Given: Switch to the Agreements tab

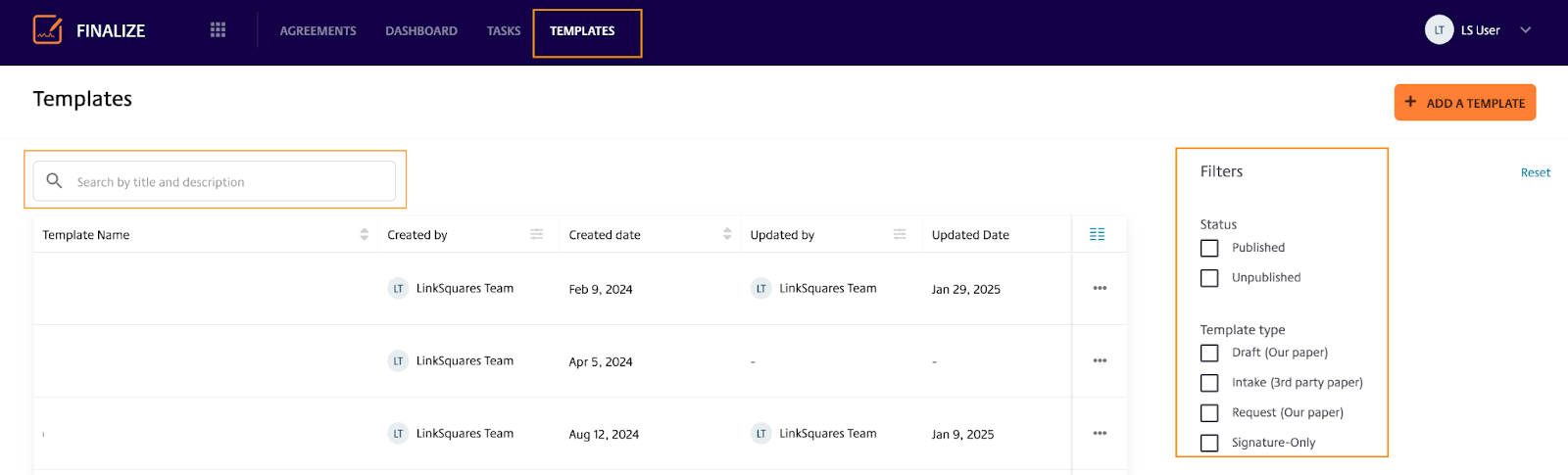Looking at the screenshot, I should (318, 31).
